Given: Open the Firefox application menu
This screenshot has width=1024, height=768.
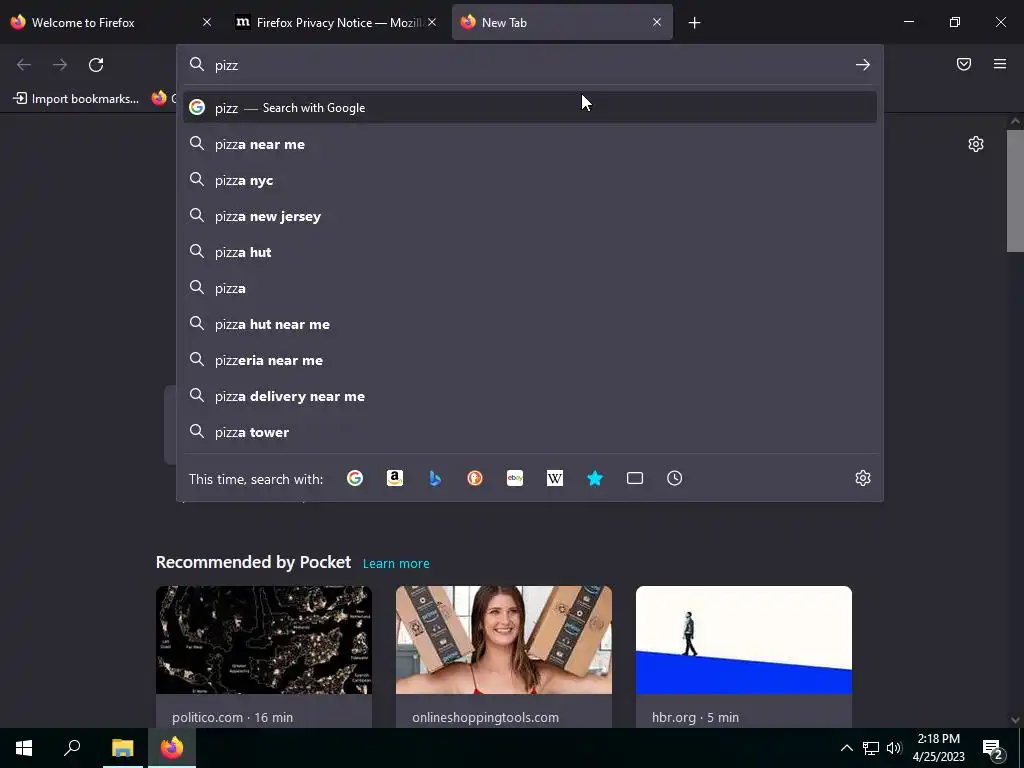Looking at the screenshot, I should [x=1000, y=64].
